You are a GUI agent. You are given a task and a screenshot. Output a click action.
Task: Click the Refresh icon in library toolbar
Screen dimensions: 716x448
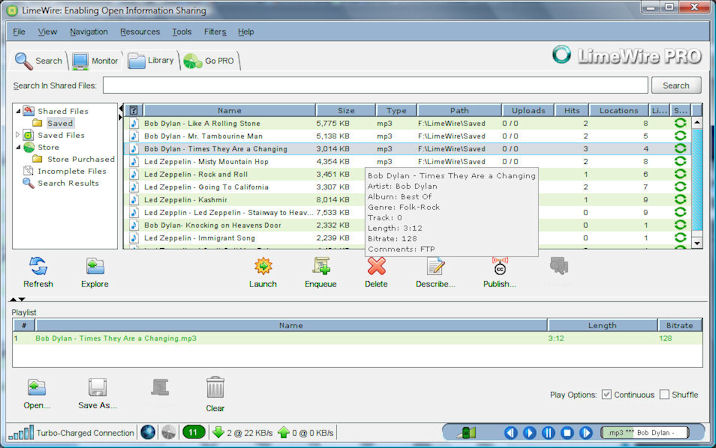38,267
